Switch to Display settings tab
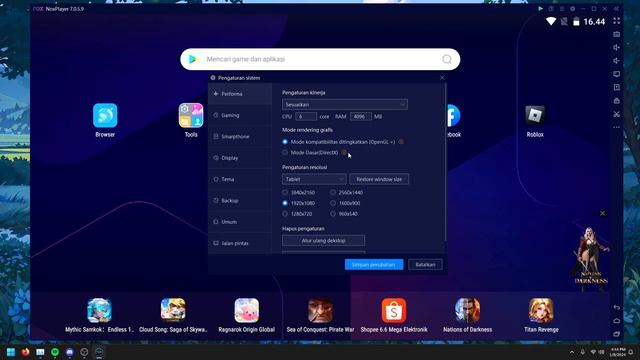 coord(240,158)
